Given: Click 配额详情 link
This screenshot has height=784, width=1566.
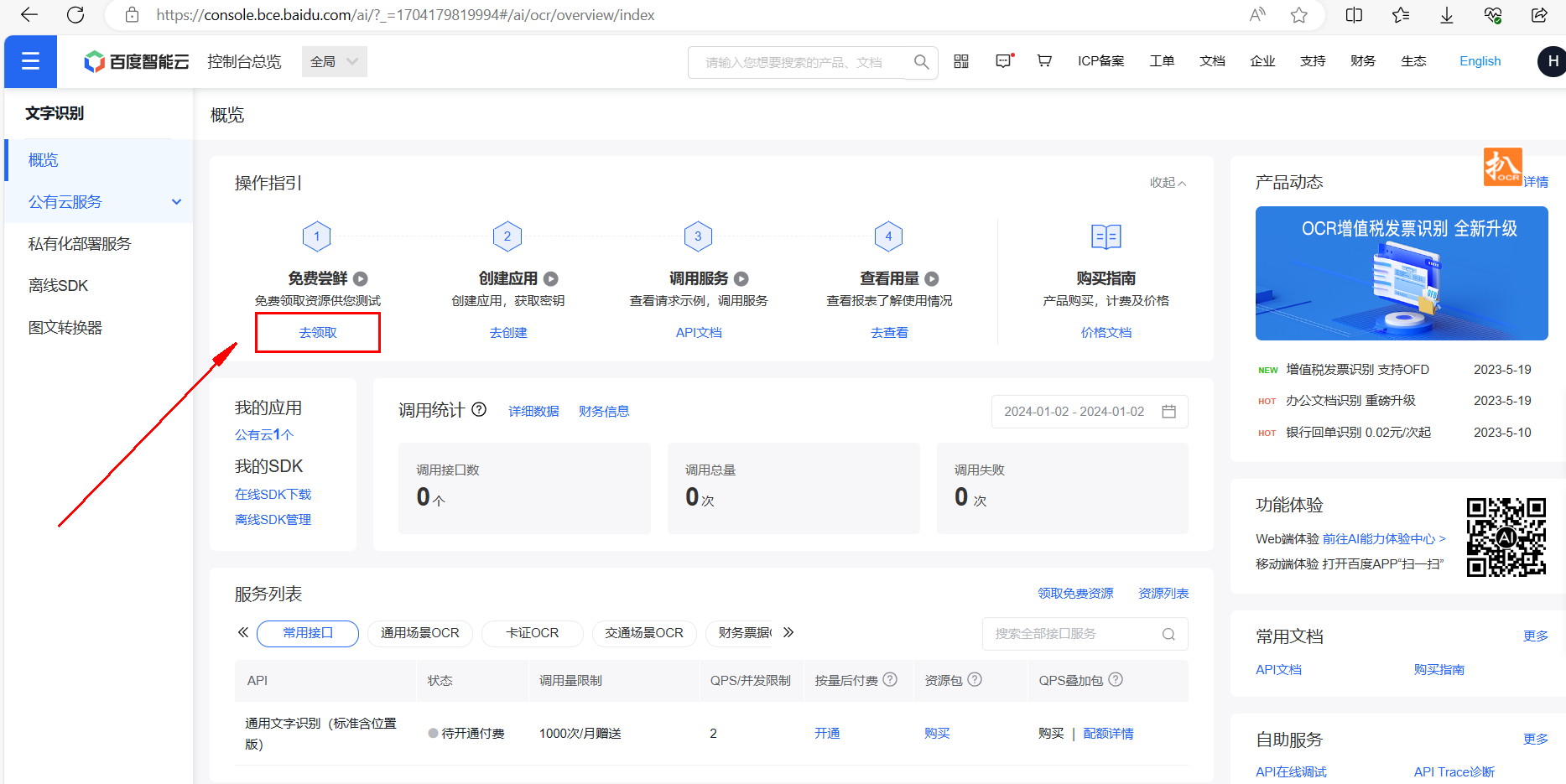Looking at the screenshot, I should click(x=1108, y=734).
